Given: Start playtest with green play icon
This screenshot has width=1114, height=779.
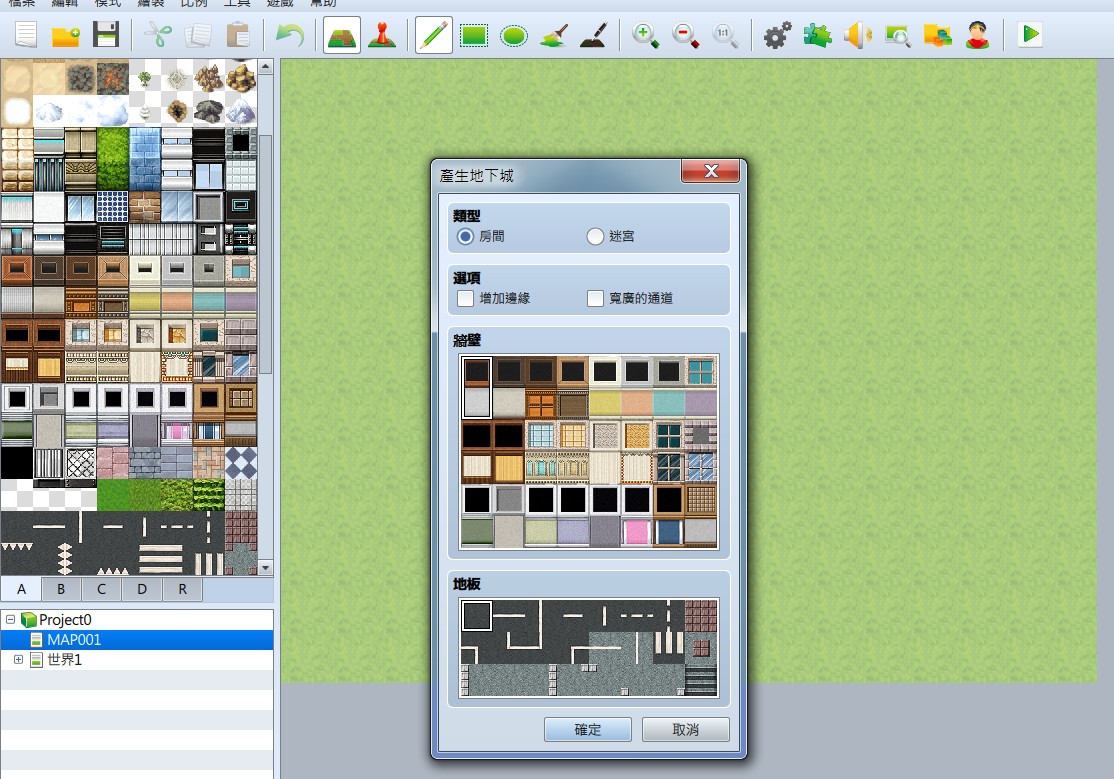Looking at the screenshot, I should coord(1029,35).
